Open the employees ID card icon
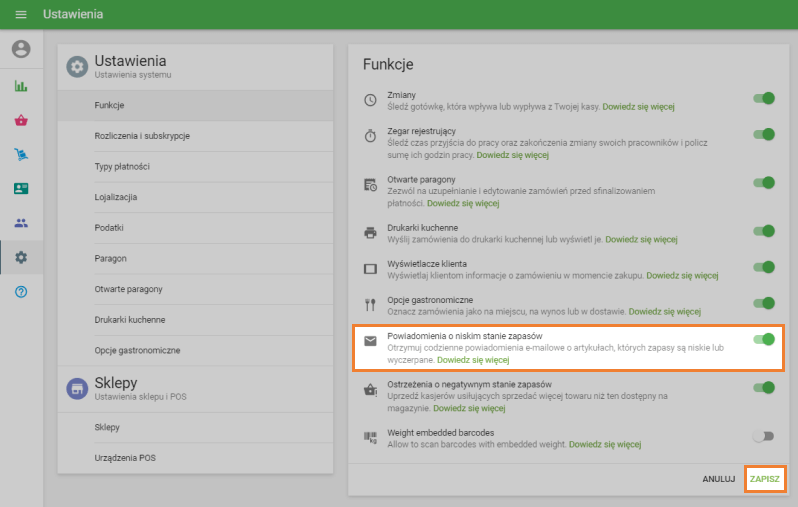 (21, 188)
